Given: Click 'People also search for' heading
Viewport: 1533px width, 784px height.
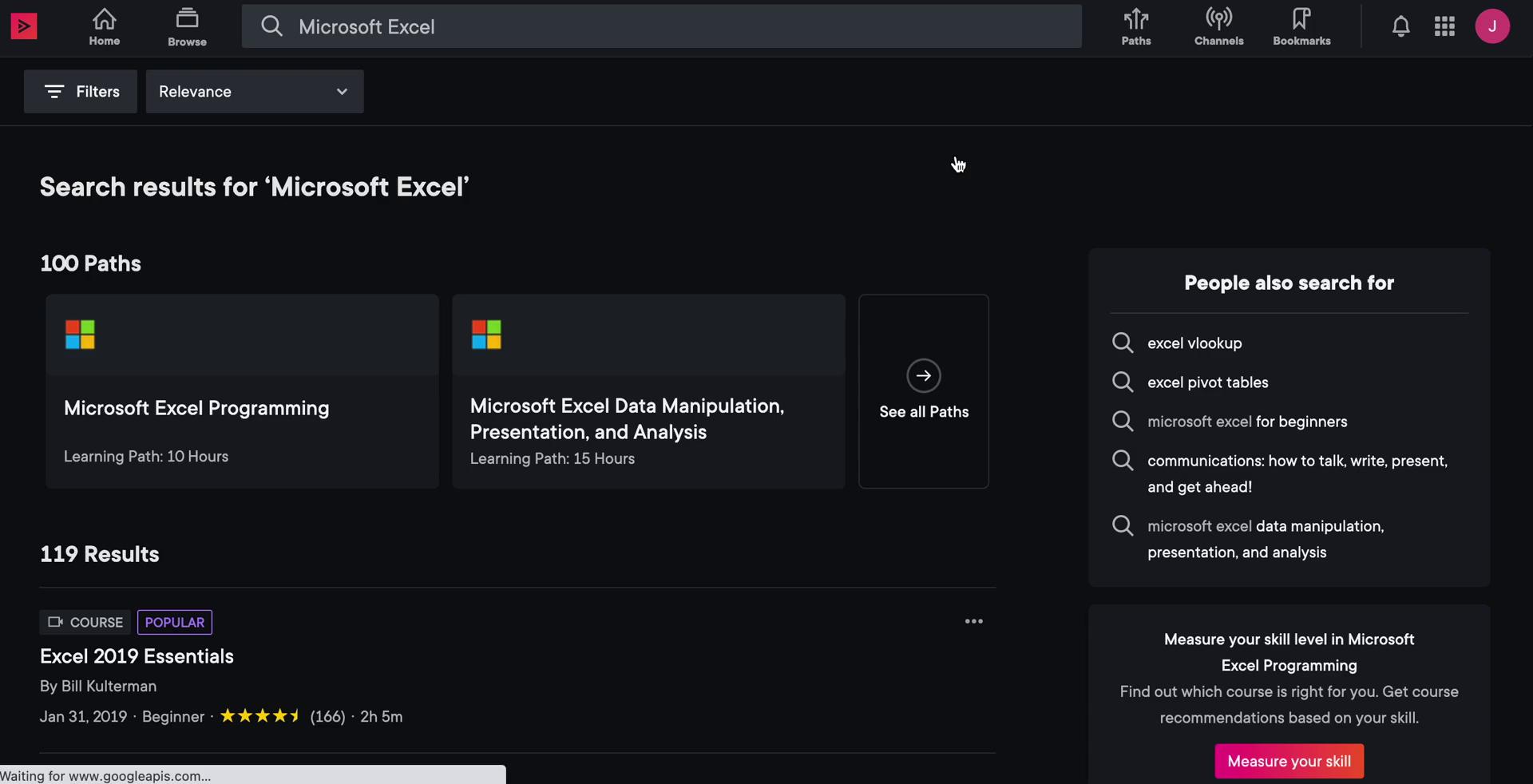Looking at the screenshot, I should coord(1289,283).
